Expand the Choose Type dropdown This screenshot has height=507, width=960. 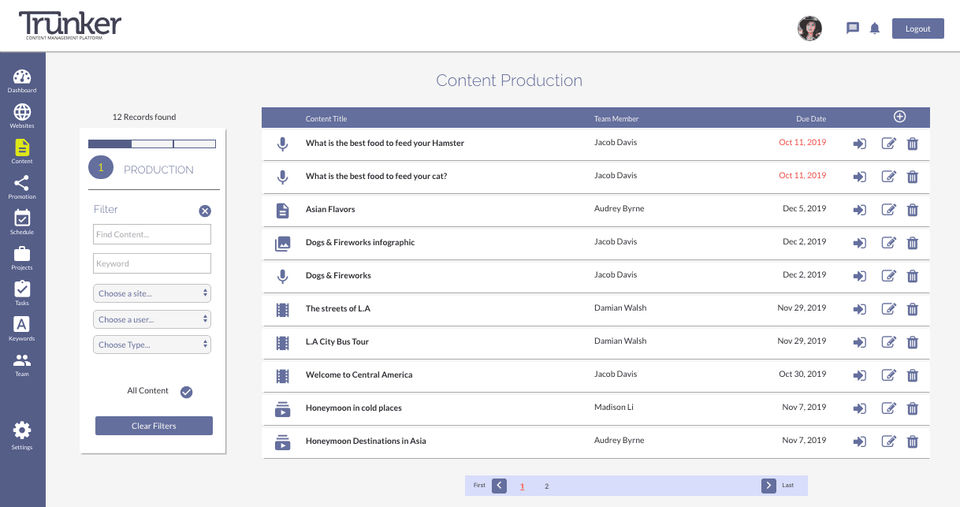pyautogui.click(x=152, y=345)
